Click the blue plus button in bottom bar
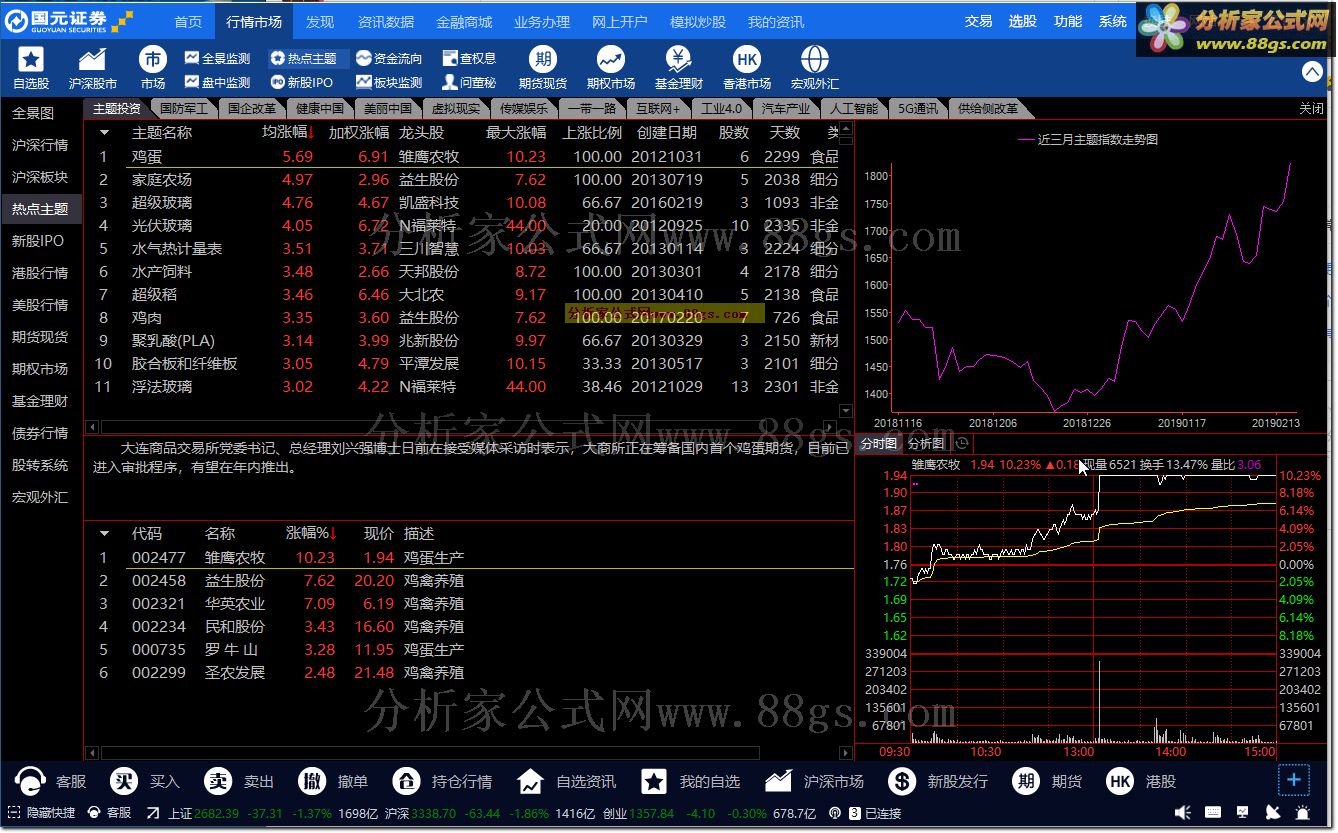The width and height of the screenshot is (1338, 833). [x=1293, y=780]
